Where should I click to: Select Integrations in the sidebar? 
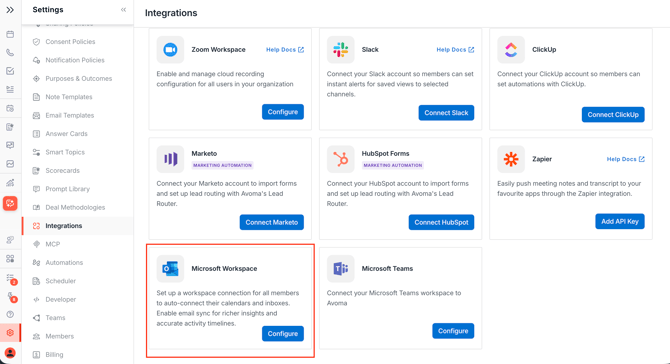coord(64,226)
